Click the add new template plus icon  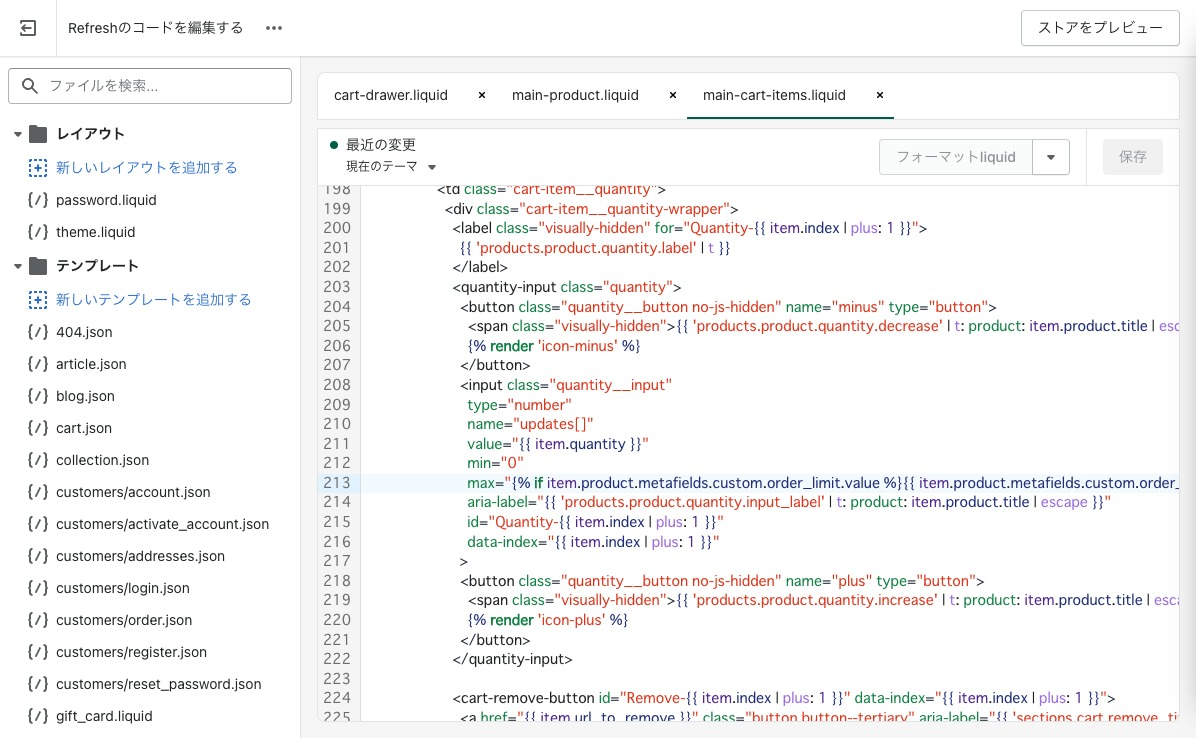click(x=38, y=299)
